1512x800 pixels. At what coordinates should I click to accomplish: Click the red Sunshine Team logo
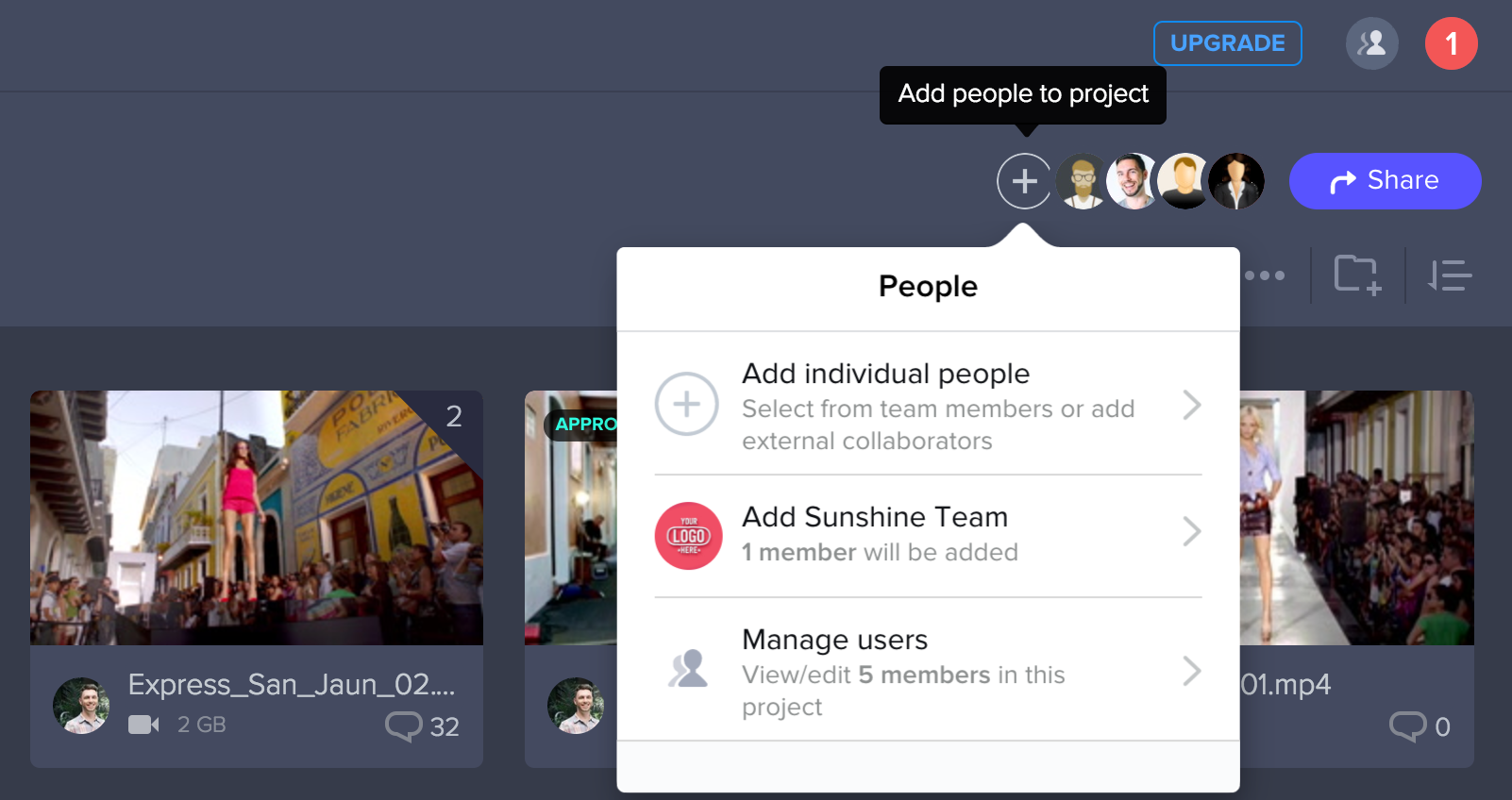coord(688,536)
